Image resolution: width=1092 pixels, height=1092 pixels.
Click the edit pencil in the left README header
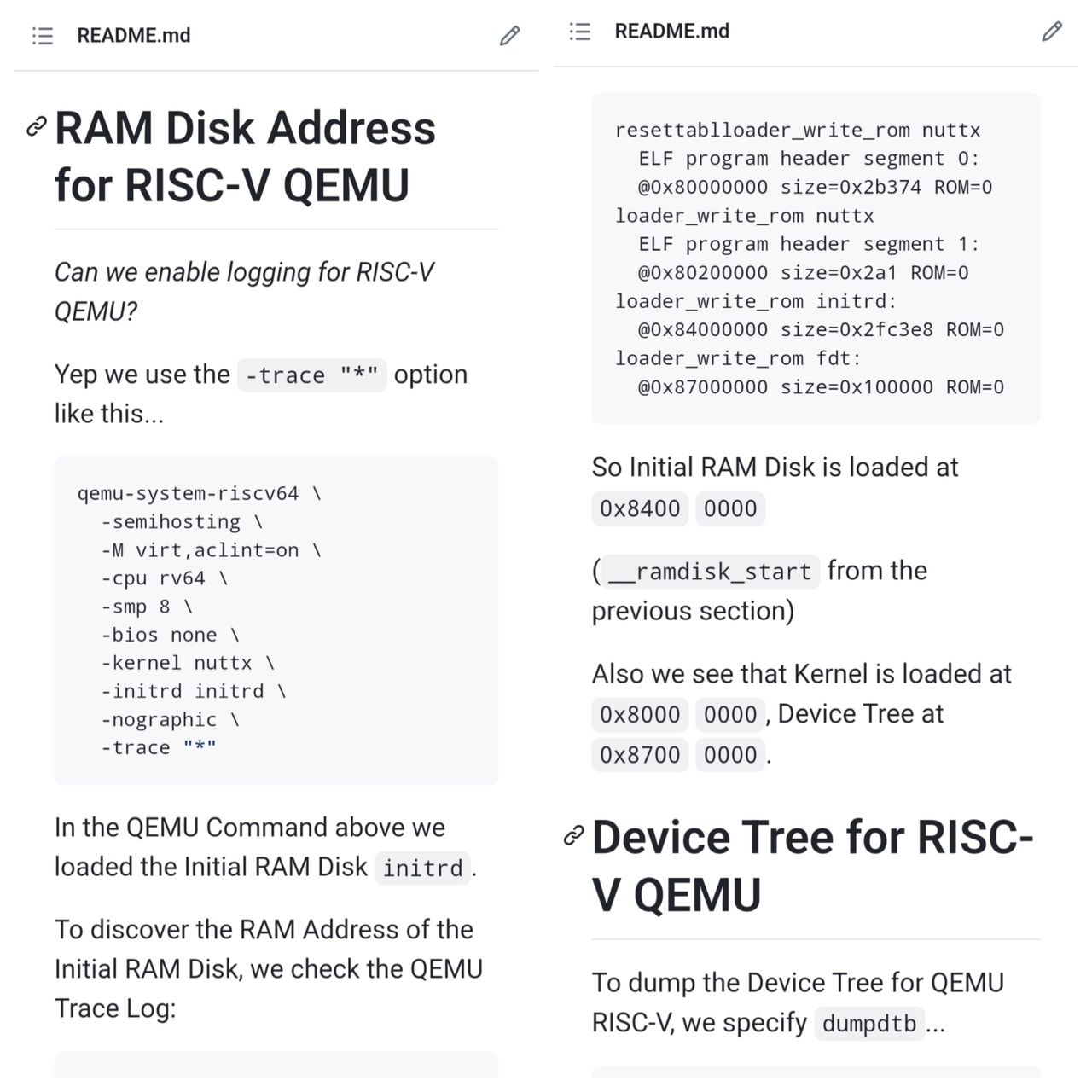[509, 36]
